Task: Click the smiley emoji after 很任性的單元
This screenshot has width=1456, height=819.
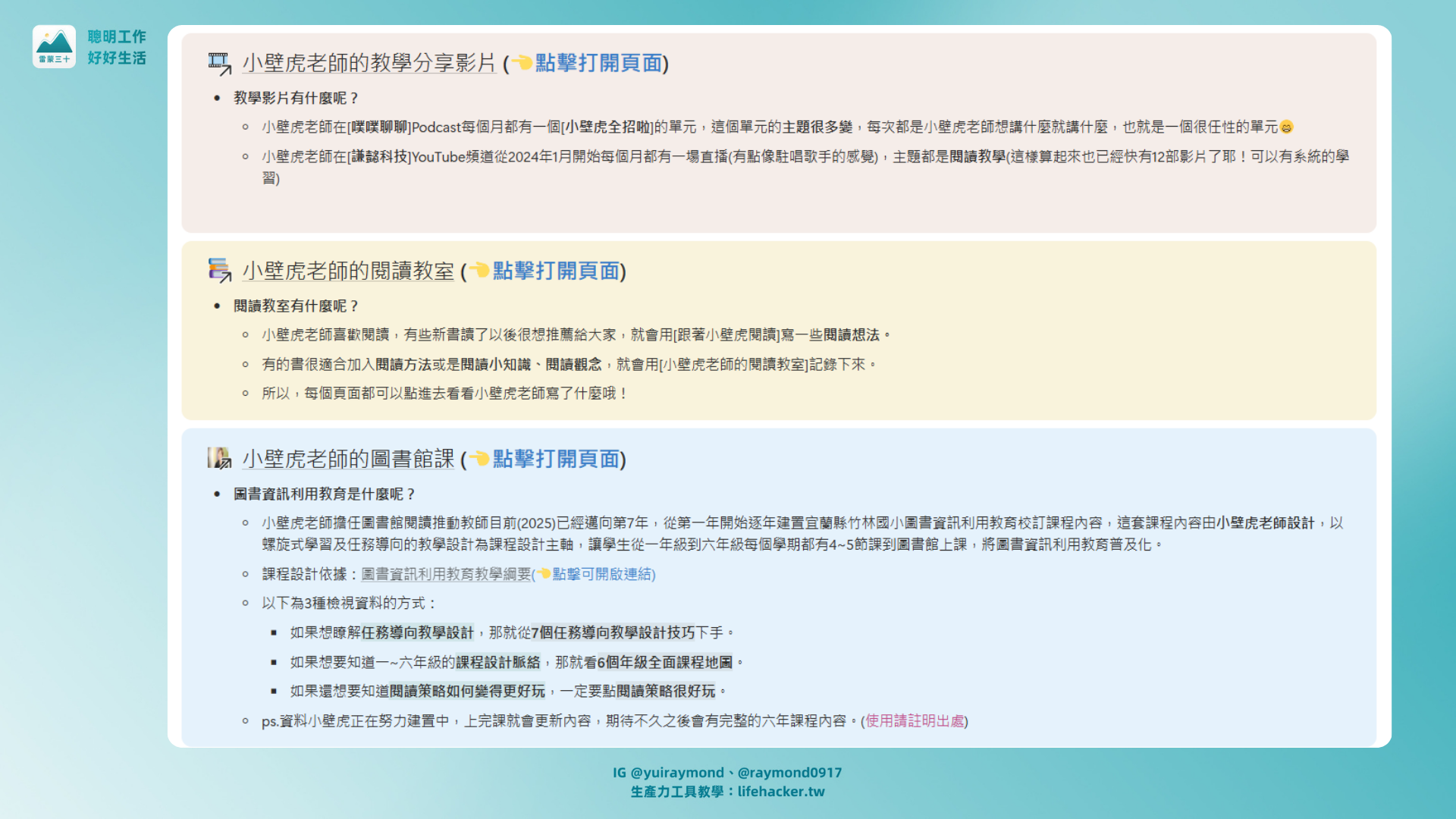Action: (1286, 127)
